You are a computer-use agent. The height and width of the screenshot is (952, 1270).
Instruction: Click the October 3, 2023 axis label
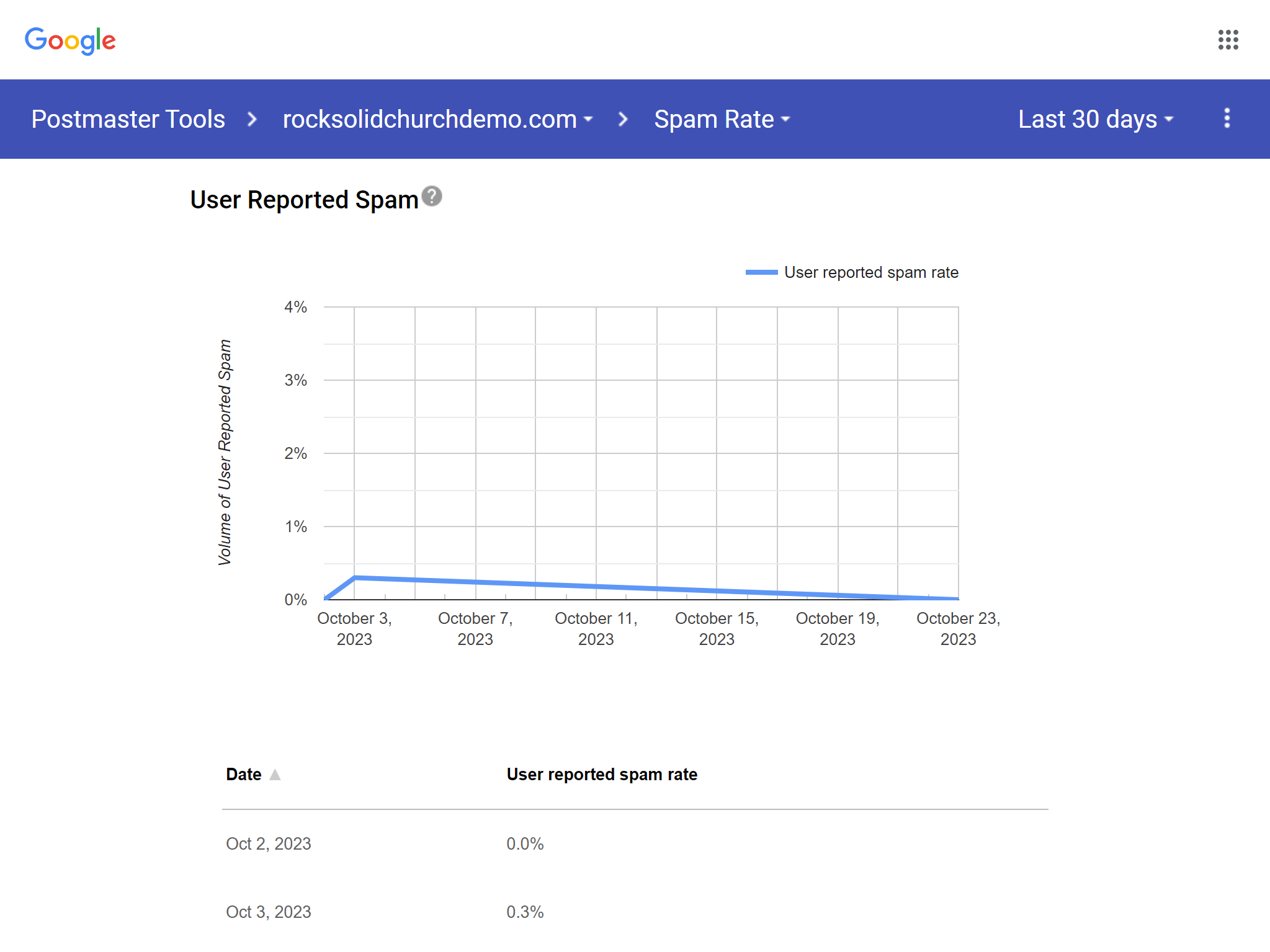tap(354, 629)
